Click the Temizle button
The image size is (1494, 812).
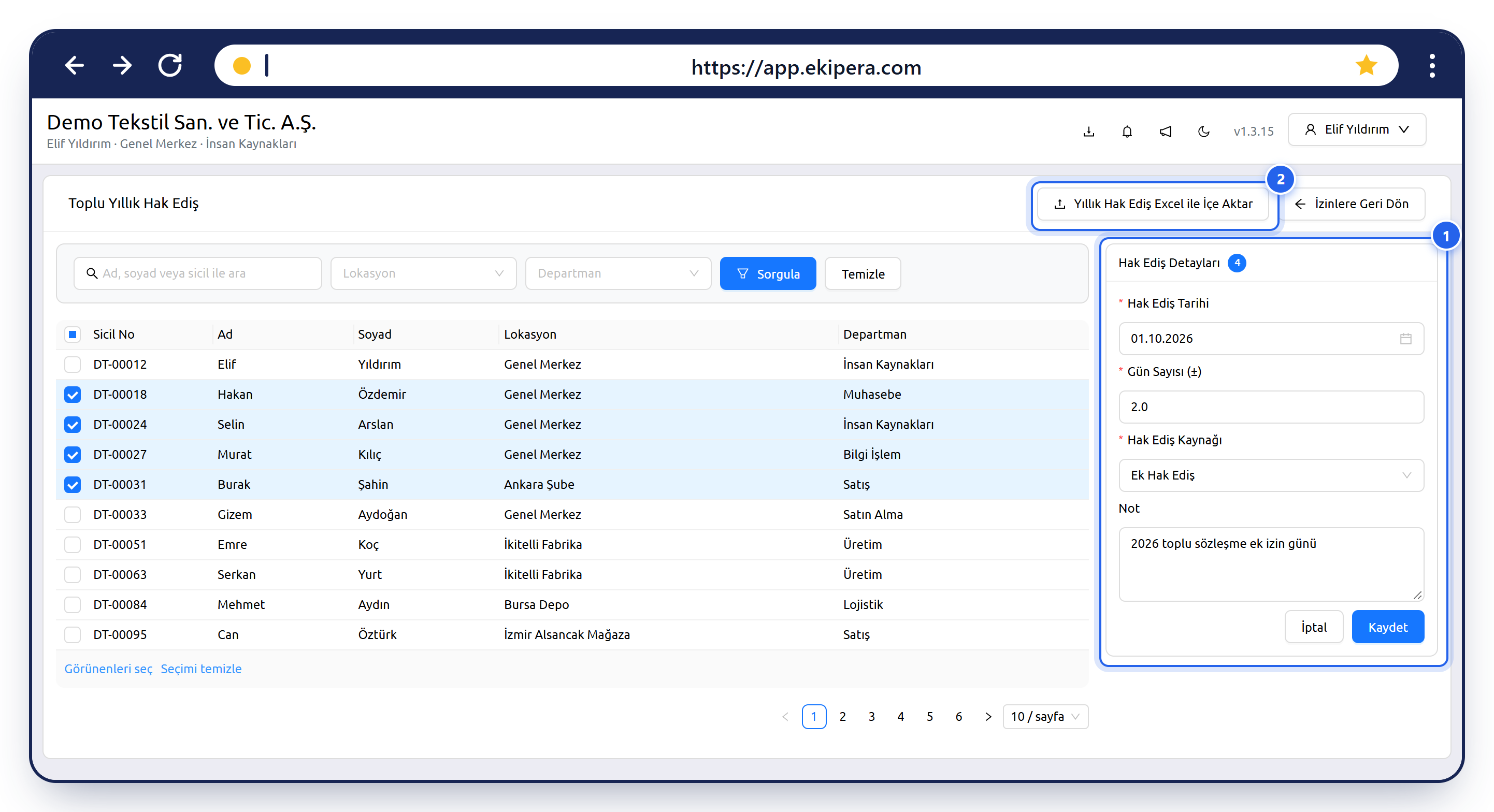[x=863, y=273]
